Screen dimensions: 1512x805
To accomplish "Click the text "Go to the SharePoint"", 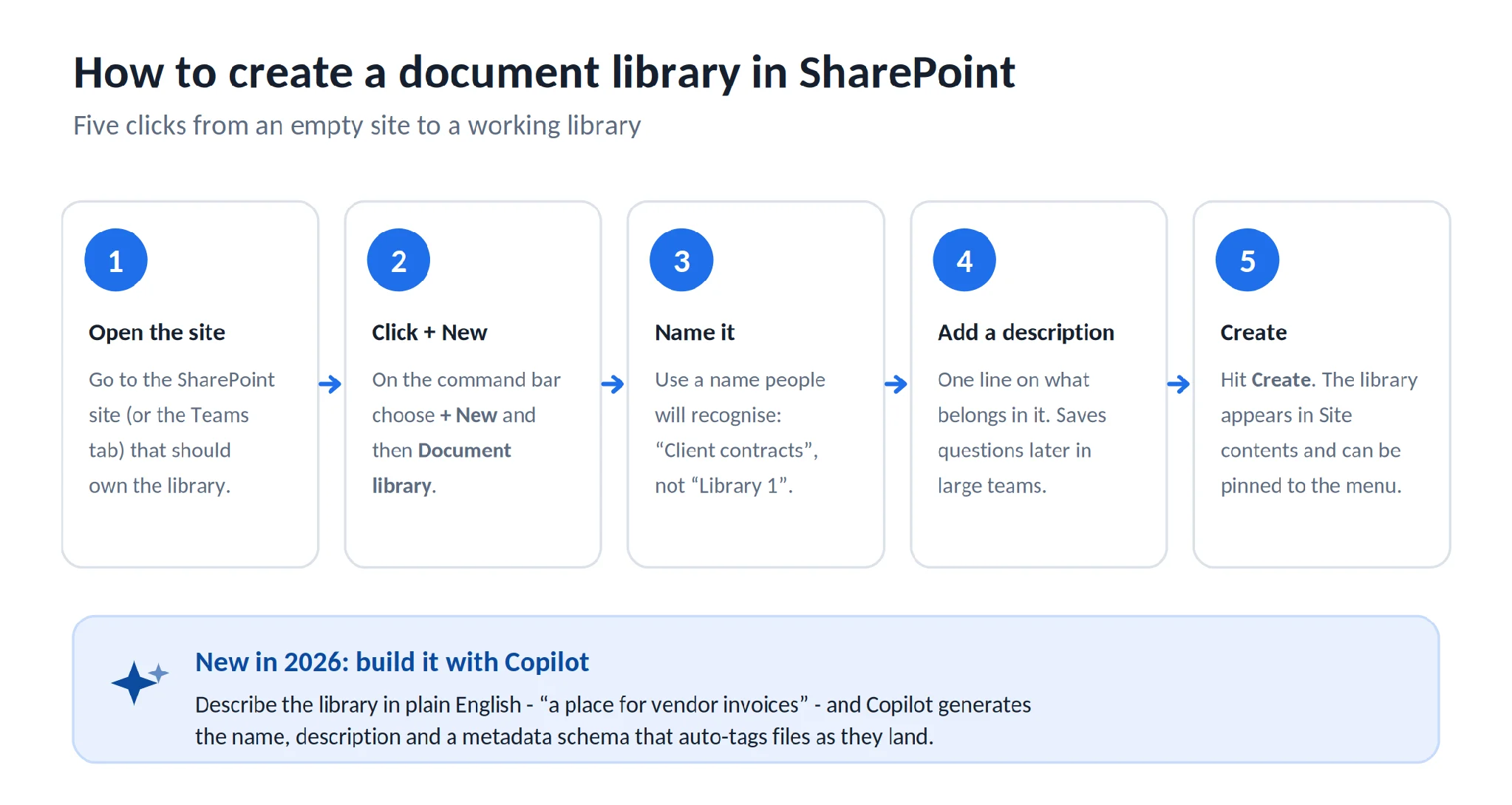I will 182,380.
